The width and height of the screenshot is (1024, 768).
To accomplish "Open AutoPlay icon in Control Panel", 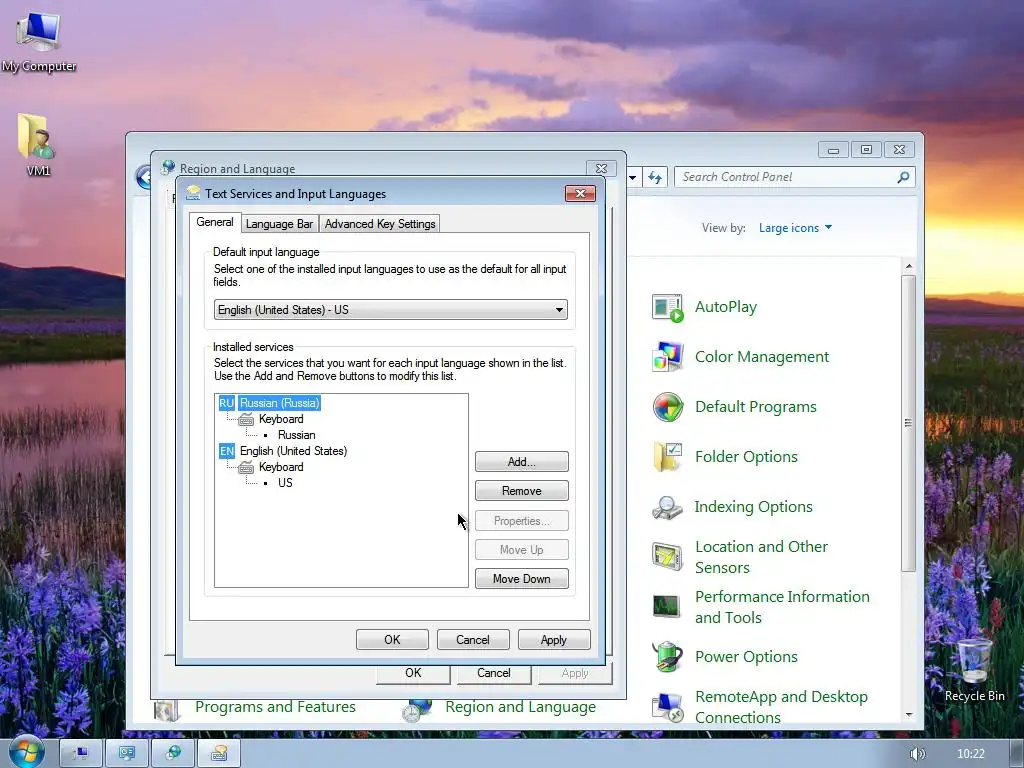I will pos(667,307).
